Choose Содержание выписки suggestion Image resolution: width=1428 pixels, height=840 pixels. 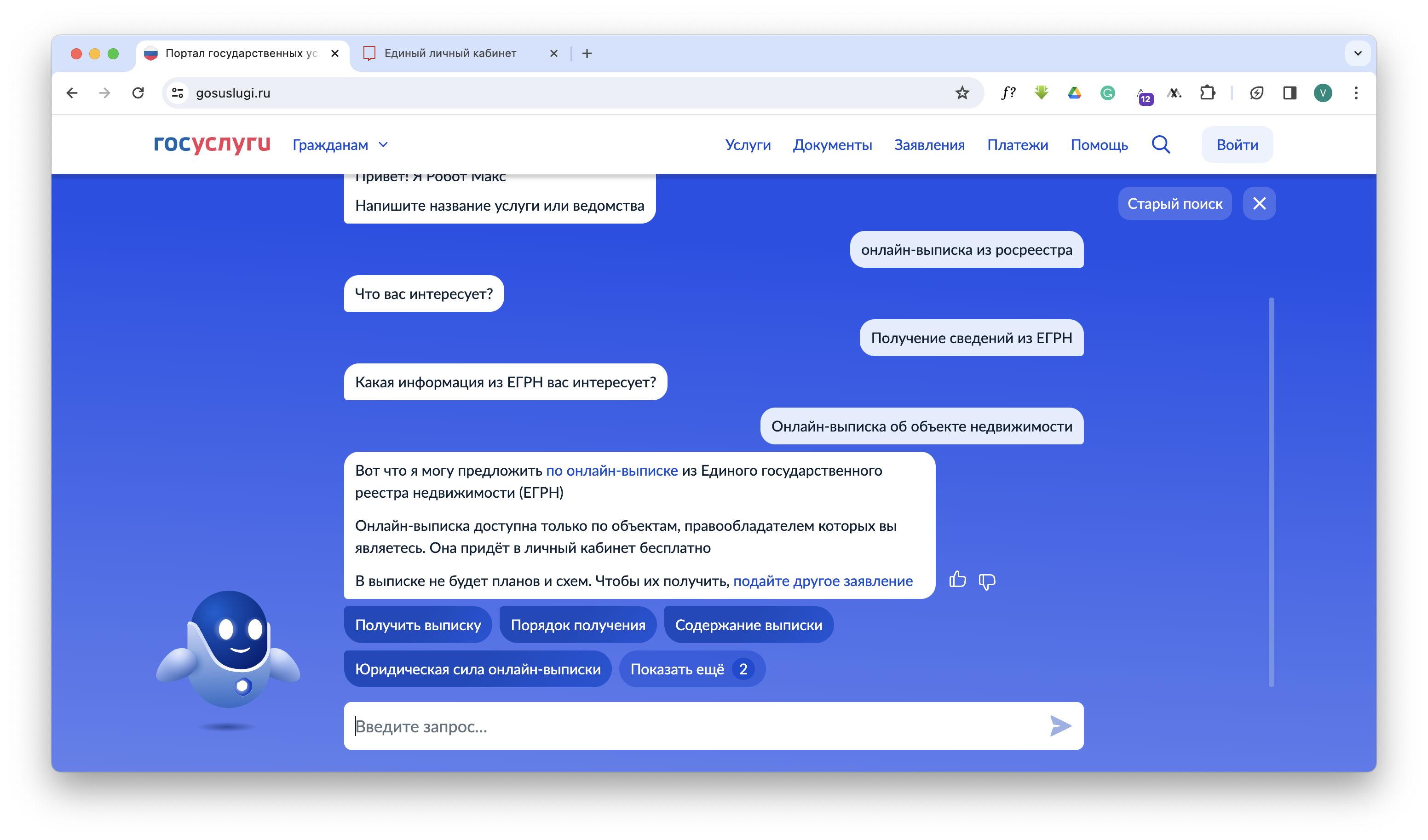pyautogui.click(x=749, y=625)
